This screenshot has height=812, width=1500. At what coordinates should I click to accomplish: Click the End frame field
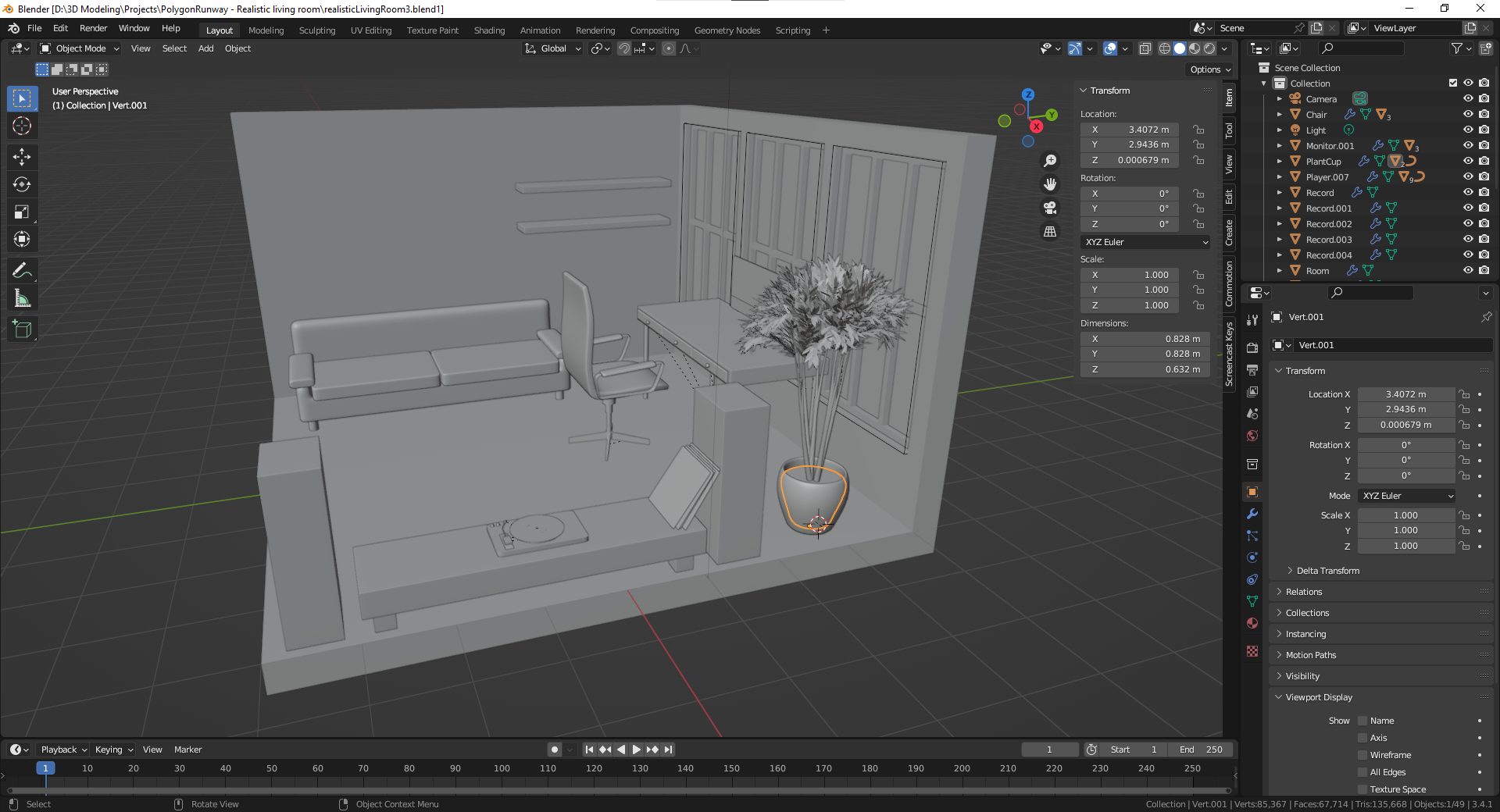pos(1202,750)
